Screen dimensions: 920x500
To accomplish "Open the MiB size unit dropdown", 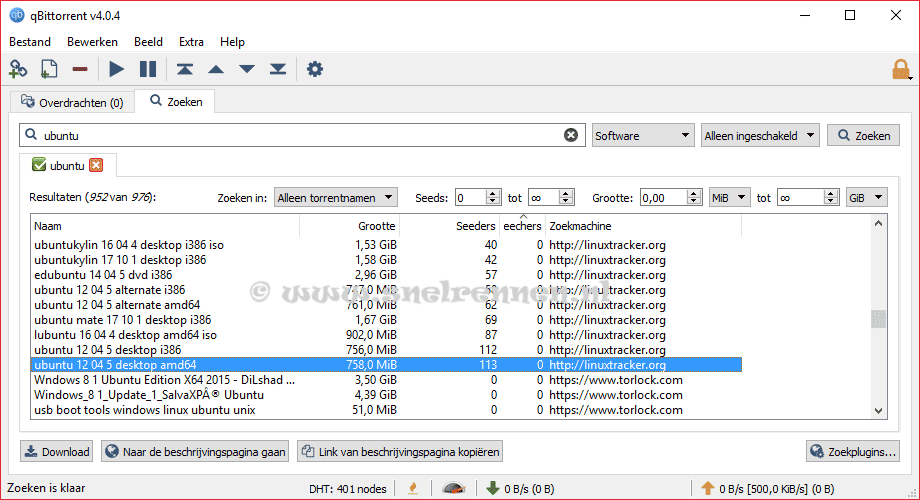I will pos(729,198).
